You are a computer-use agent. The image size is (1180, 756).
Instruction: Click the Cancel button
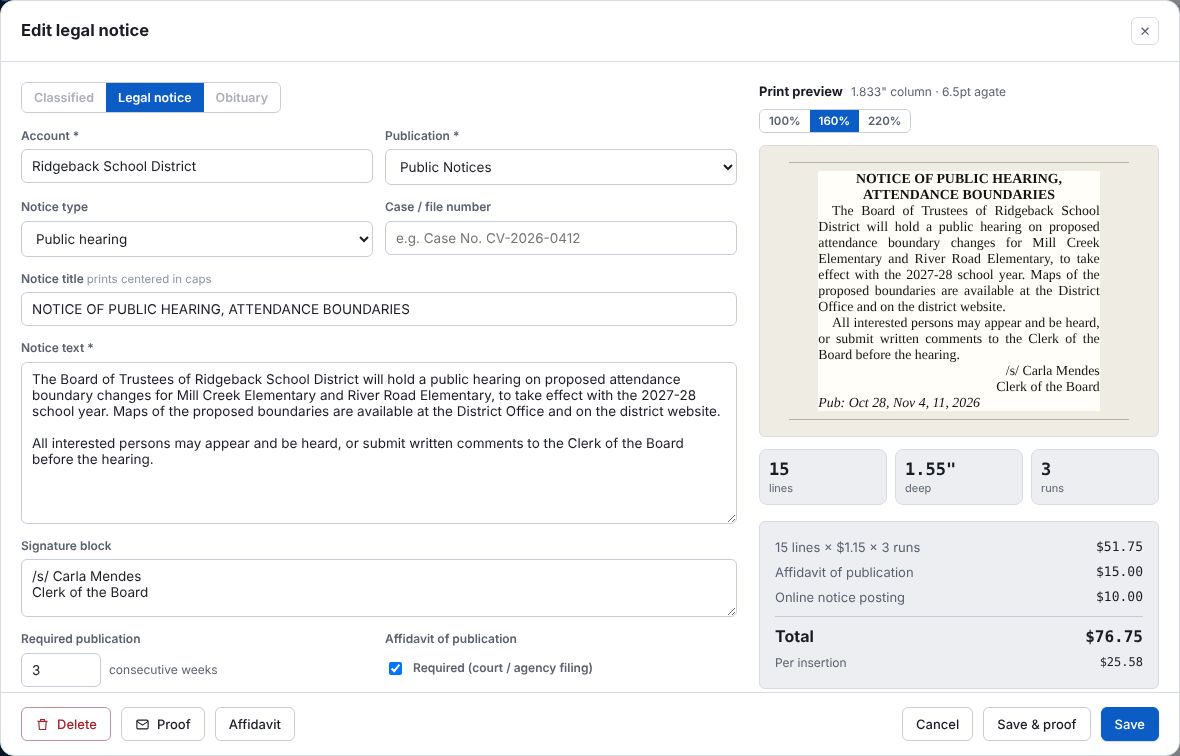937,724
